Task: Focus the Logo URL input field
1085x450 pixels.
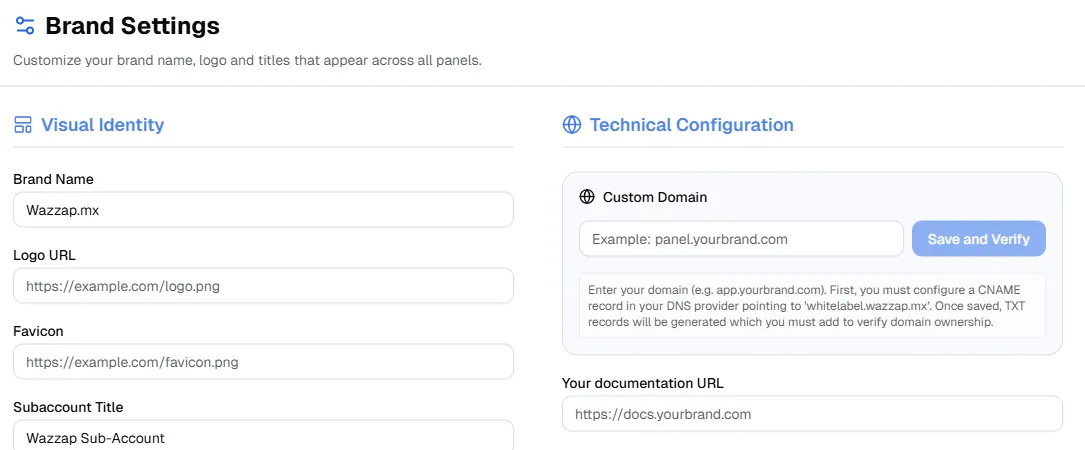Action: click(263, 286)
